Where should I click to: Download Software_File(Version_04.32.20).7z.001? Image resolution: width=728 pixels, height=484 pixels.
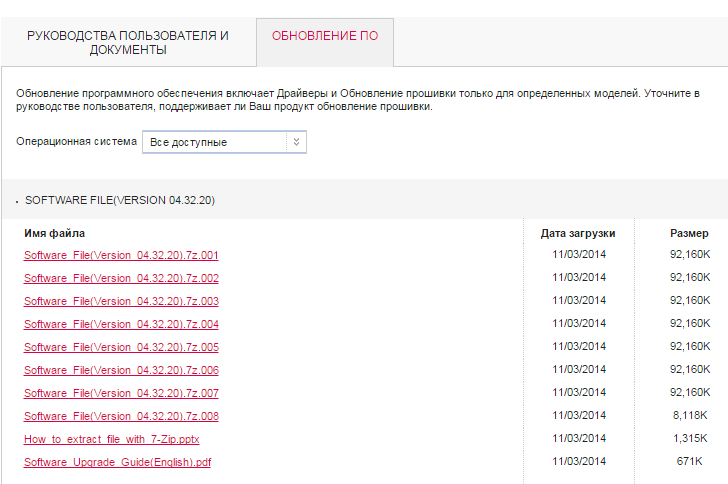(121, 255)
